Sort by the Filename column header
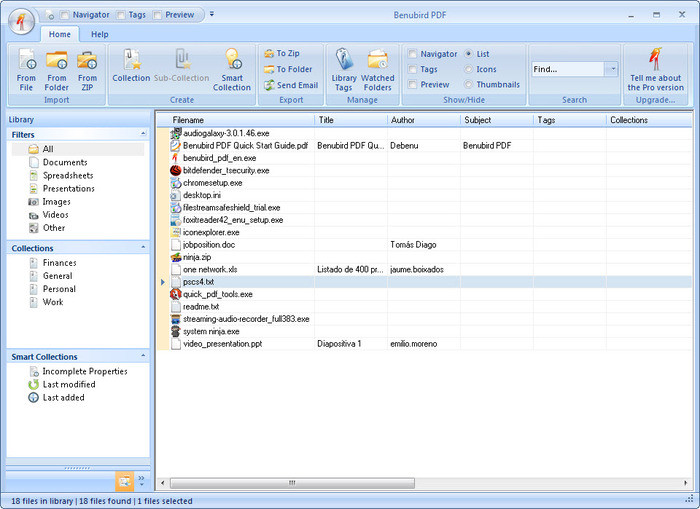 pos(242,120)
